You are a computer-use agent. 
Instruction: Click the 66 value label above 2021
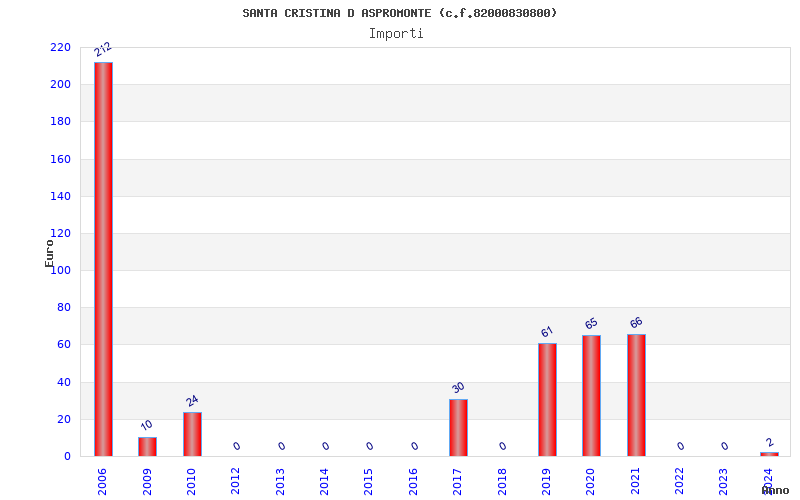click(636, 322)
